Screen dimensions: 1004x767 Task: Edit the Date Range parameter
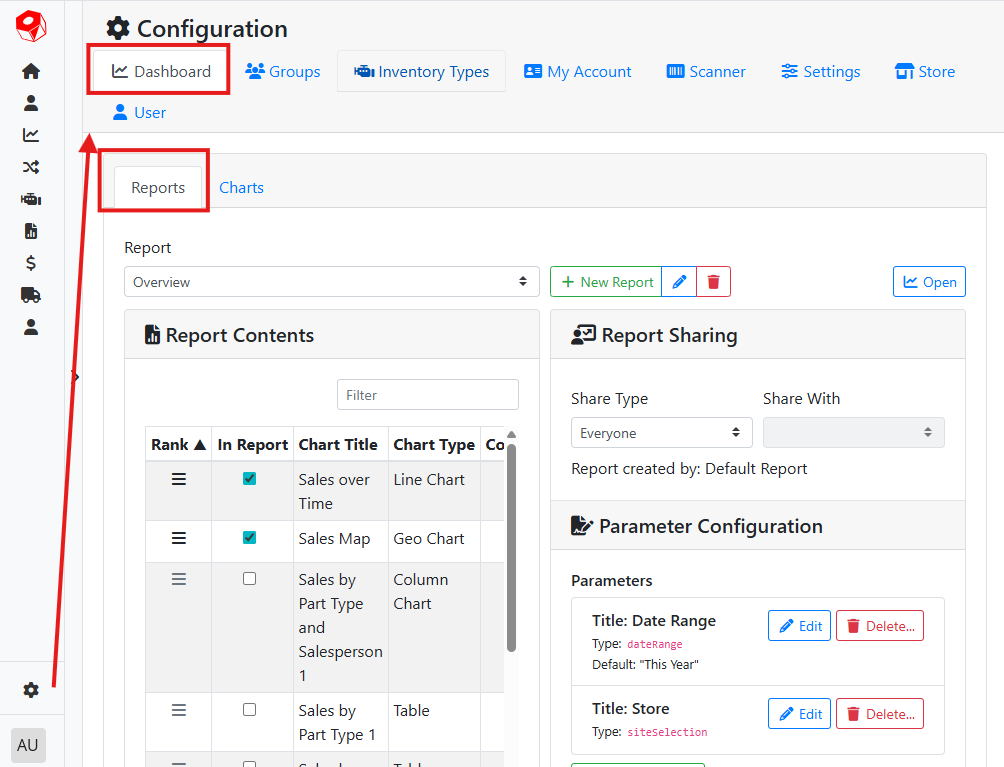tap(799, 626)
